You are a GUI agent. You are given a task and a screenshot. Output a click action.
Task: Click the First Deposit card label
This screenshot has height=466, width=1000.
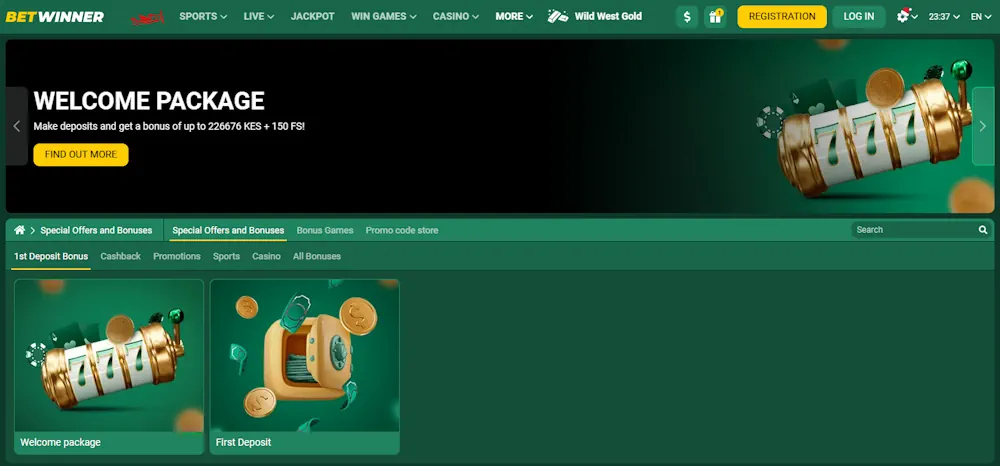[x=244, y=442]
